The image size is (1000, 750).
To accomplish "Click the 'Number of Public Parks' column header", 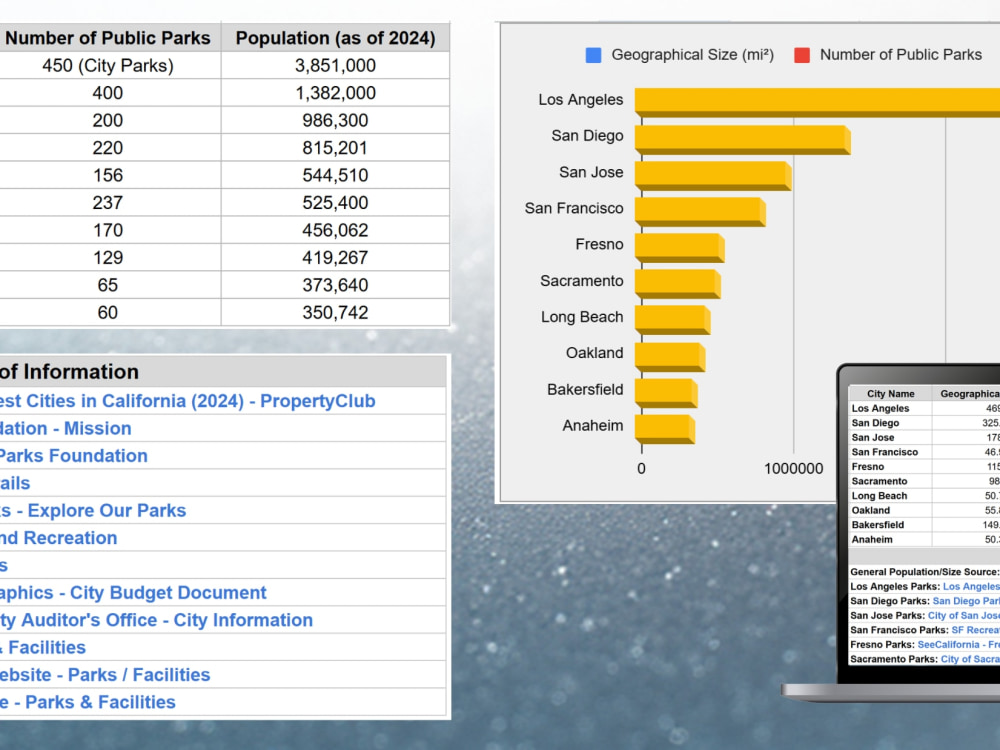I will 108,38.
